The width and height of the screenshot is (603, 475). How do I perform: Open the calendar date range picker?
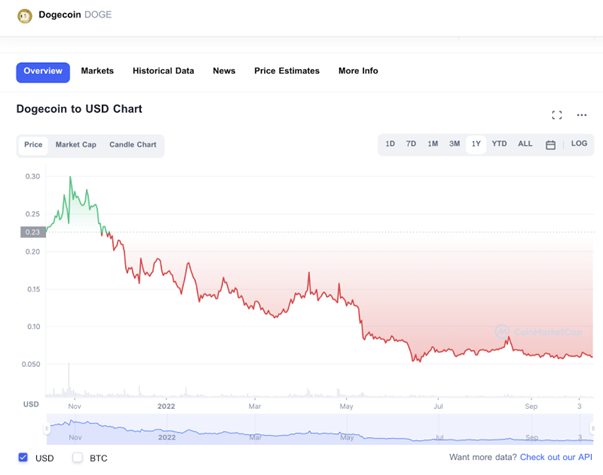pos(550,145)
